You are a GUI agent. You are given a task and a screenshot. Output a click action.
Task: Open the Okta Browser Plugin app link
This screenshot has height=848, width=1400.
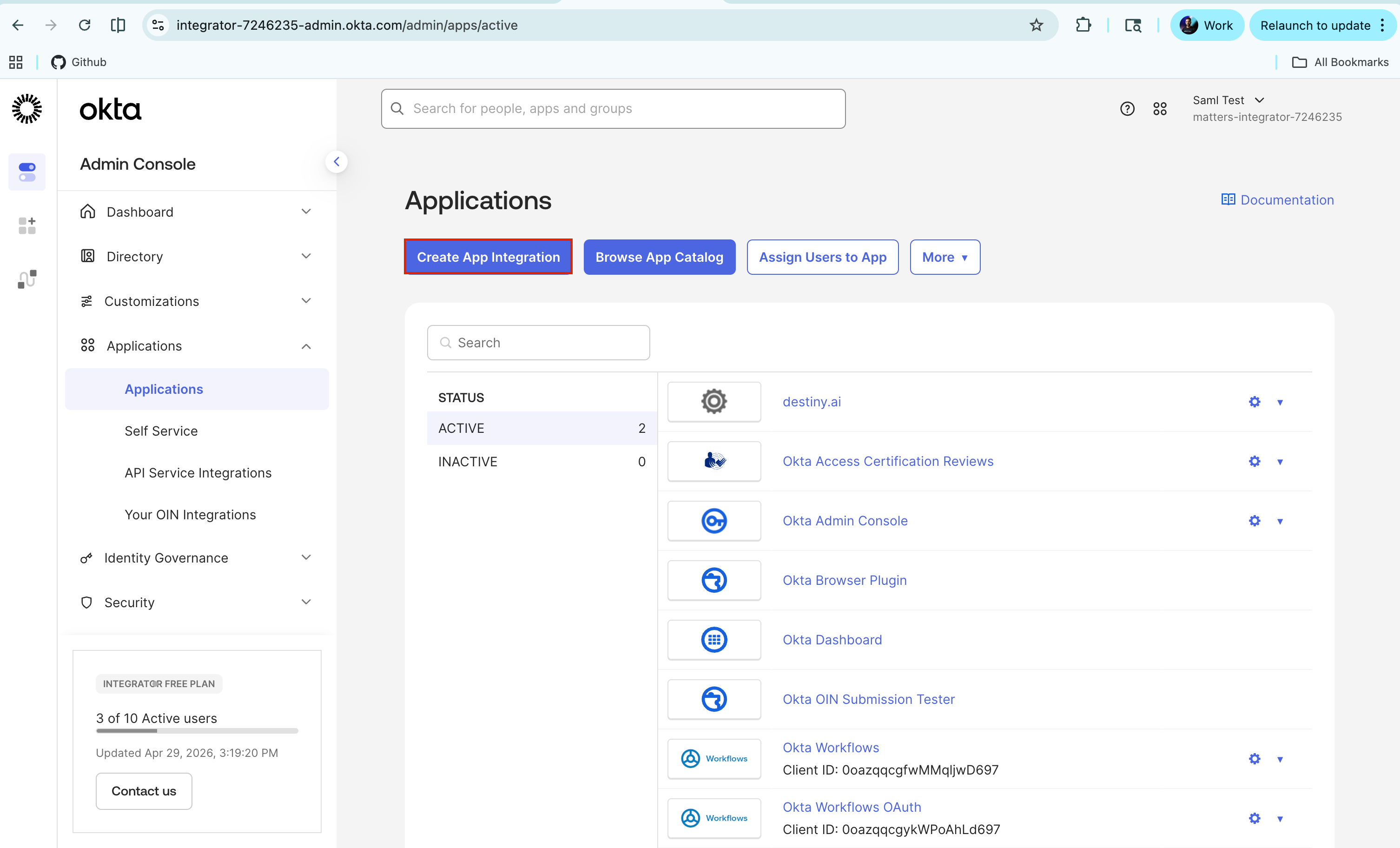pyautogui.click(x=844, y=580)
